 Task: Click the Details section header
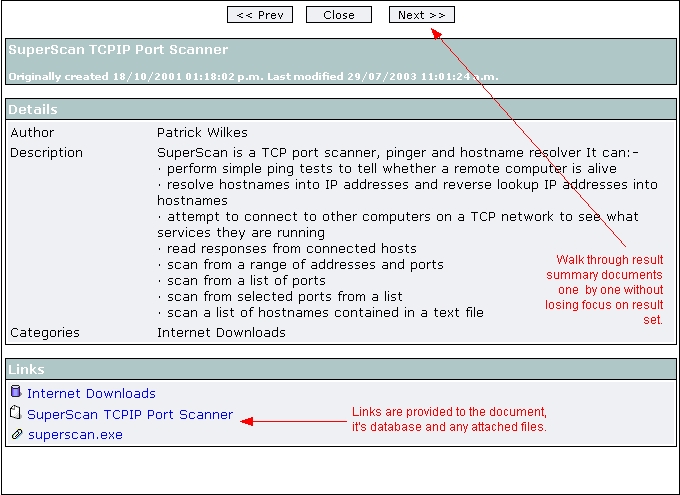click(x=341, y=109)
